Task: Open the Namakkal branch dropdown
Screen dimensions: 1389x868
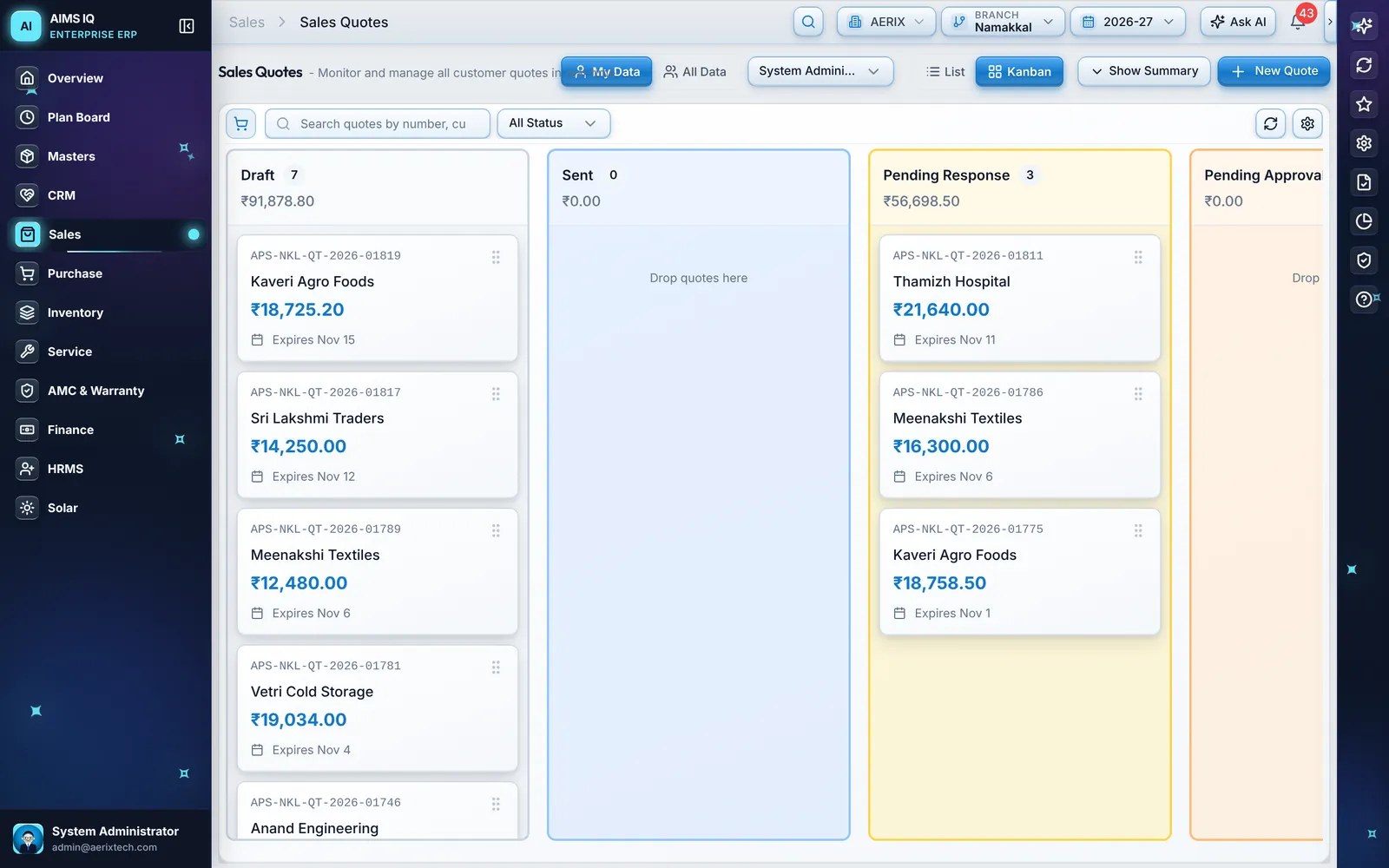Action: (1003, 22)
